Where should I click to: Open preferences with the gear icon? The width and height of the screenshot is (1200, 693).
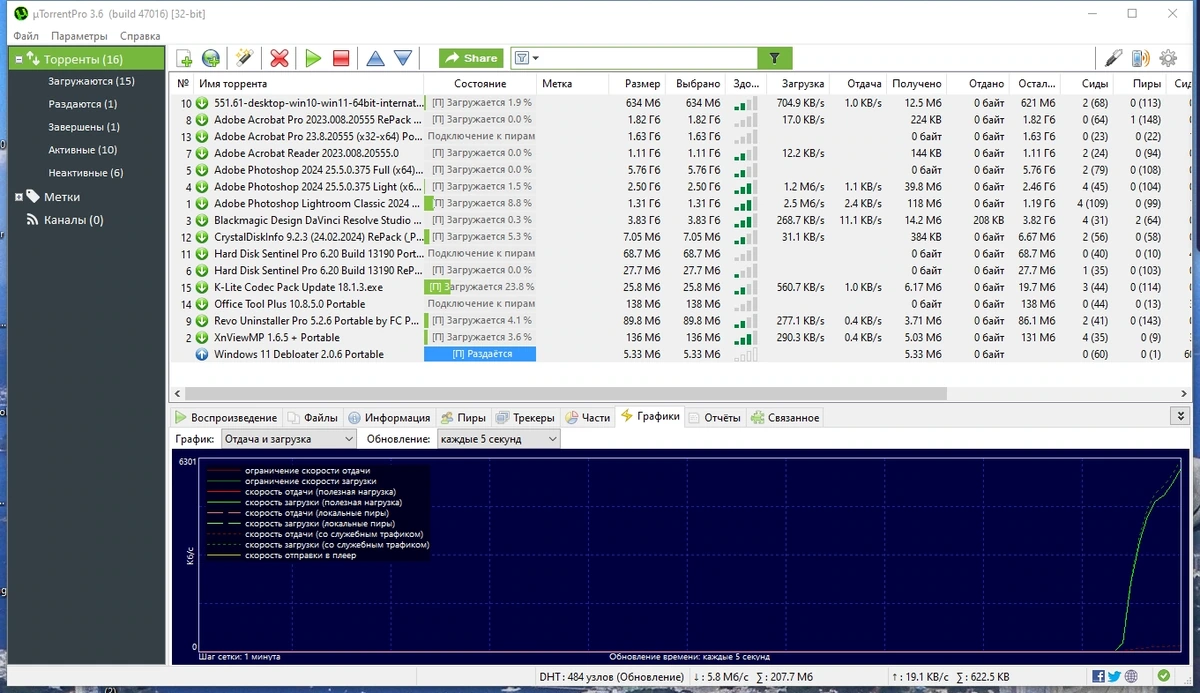point(1168,59)
